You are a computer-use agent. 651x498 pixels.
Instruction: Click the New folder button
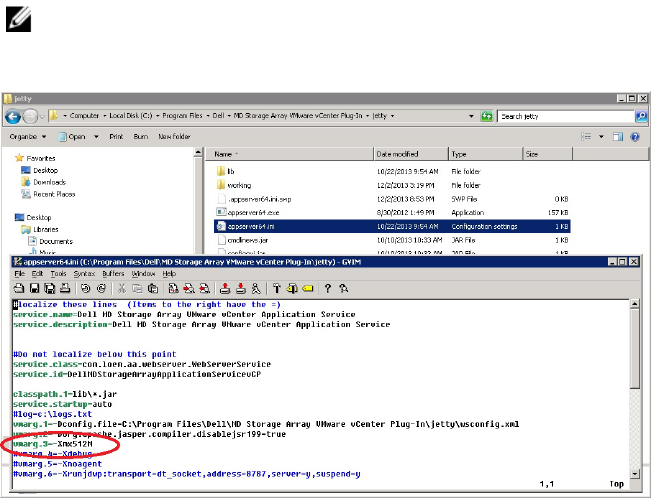174,136
